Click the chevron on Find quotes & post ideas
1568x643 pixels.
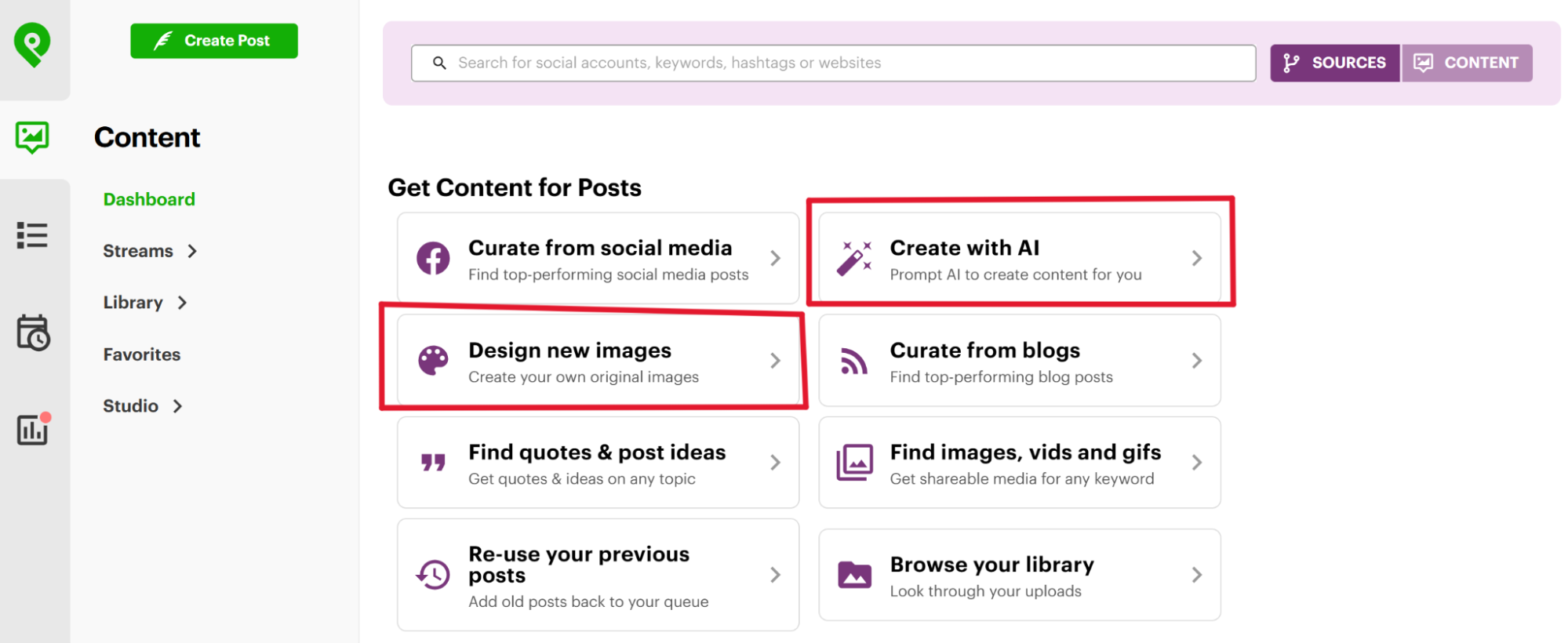coord(775,463)
